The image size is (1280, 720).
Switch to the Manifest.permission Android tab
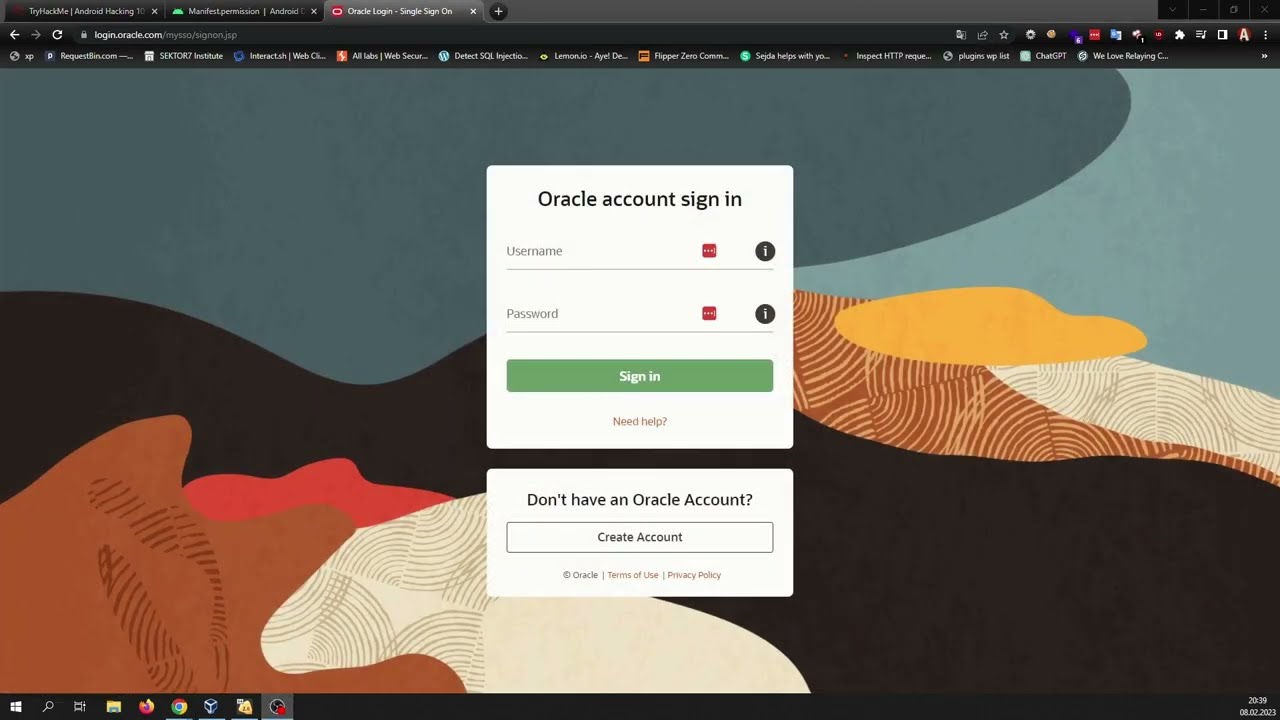pyautogui.click(x=243, y=11)
